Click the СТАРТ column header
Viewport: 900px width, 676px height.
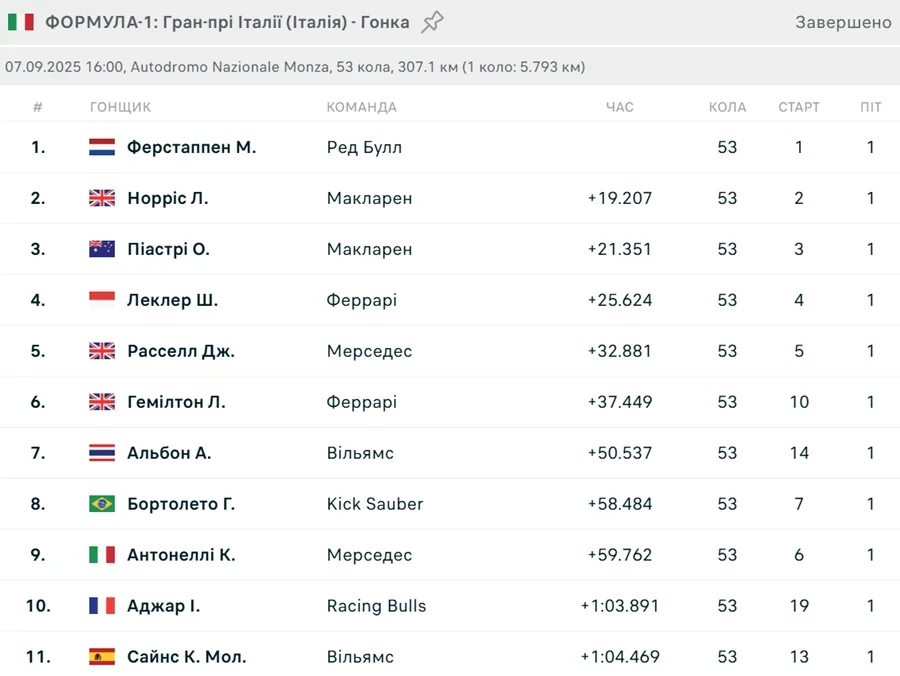tap(798, 107)
